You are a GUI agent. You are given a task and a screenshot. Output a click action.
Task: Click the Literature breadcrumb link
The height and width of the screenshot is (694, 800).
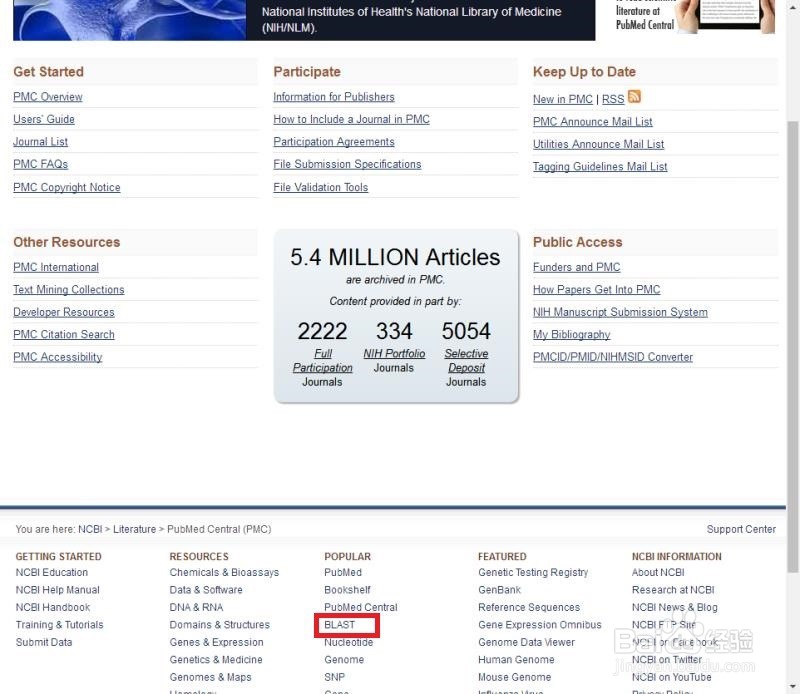pyautogui.click(x=134, y=529)
